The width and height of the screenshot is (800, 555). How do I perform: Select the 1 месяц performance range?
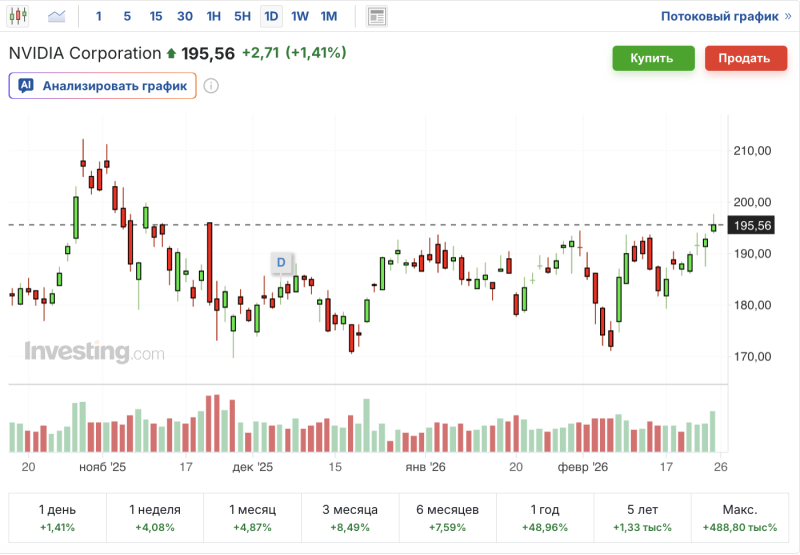(x=252, y=517)
